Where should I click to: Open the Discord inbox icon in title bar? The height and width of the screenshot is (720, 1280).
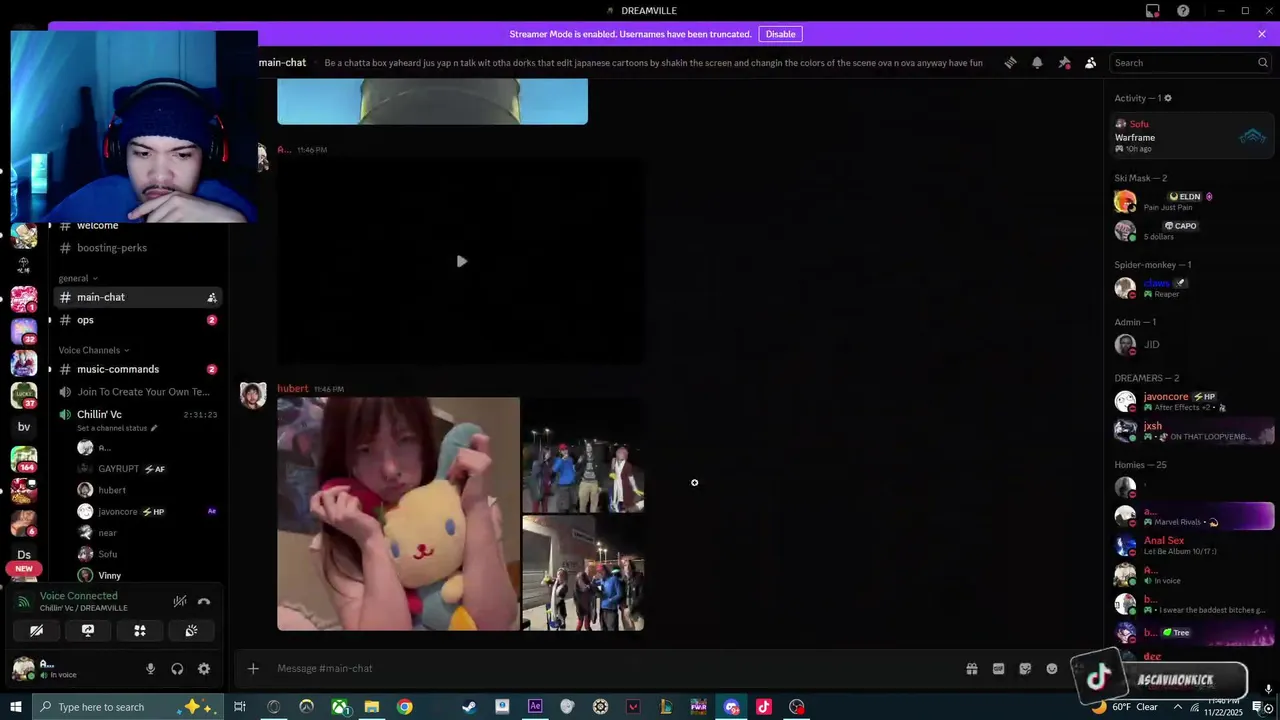(1153, 11)
